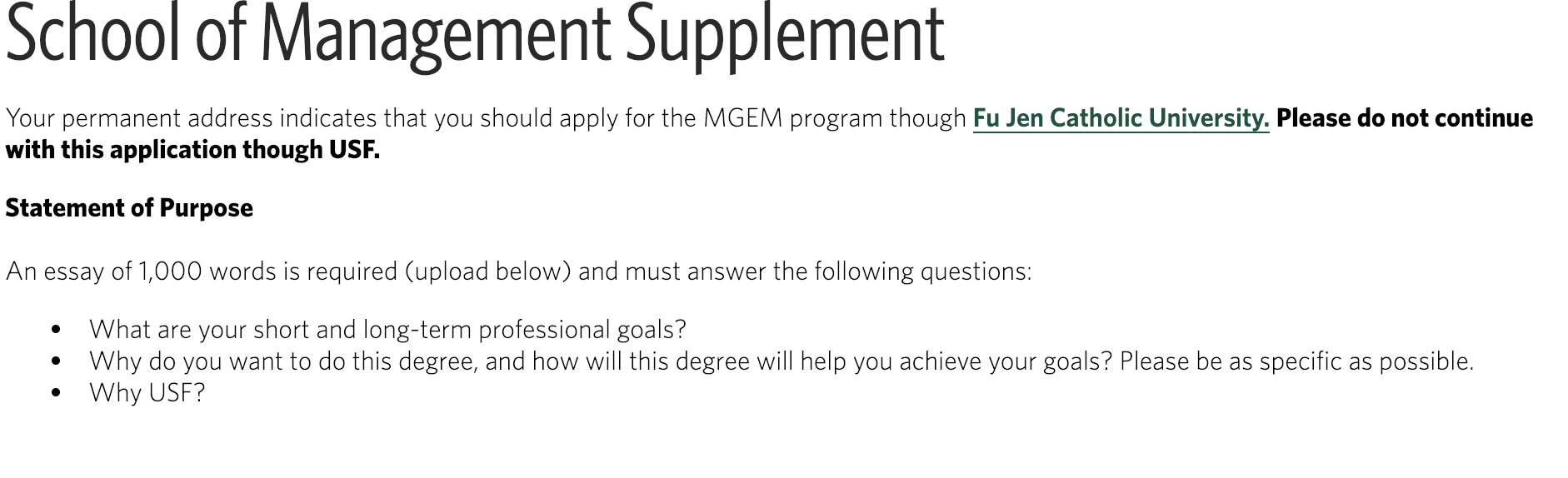1568x478 pixels.
Task: Click the bullet dot before 'Why USF?'
Action: 56,393
